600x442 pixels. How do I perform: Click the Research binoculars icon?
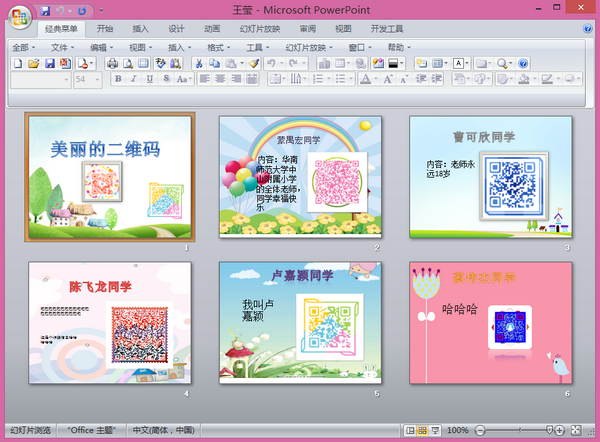(x=175, y=63)
